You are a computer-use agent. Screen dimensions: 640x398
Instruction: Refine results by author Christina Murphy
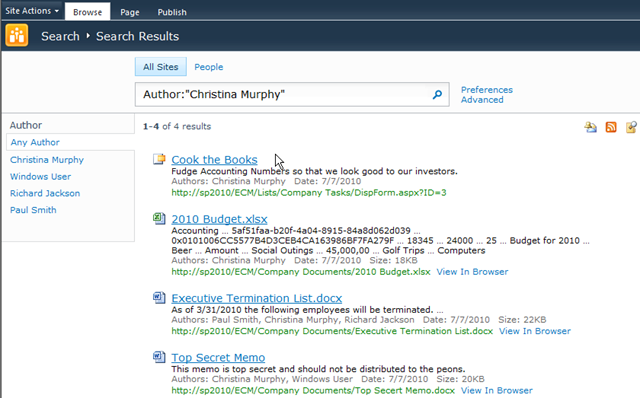[47, 160]
